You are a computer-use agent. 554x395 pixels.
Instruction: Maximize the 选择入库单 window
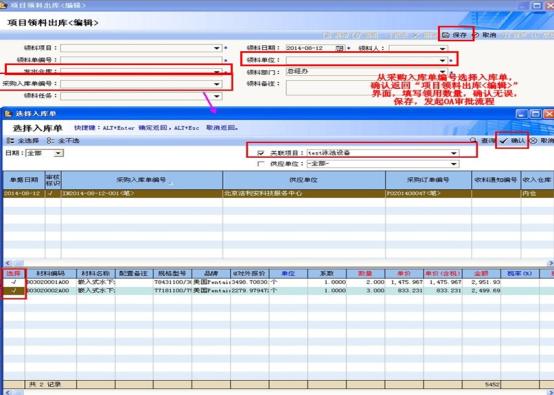536,114
